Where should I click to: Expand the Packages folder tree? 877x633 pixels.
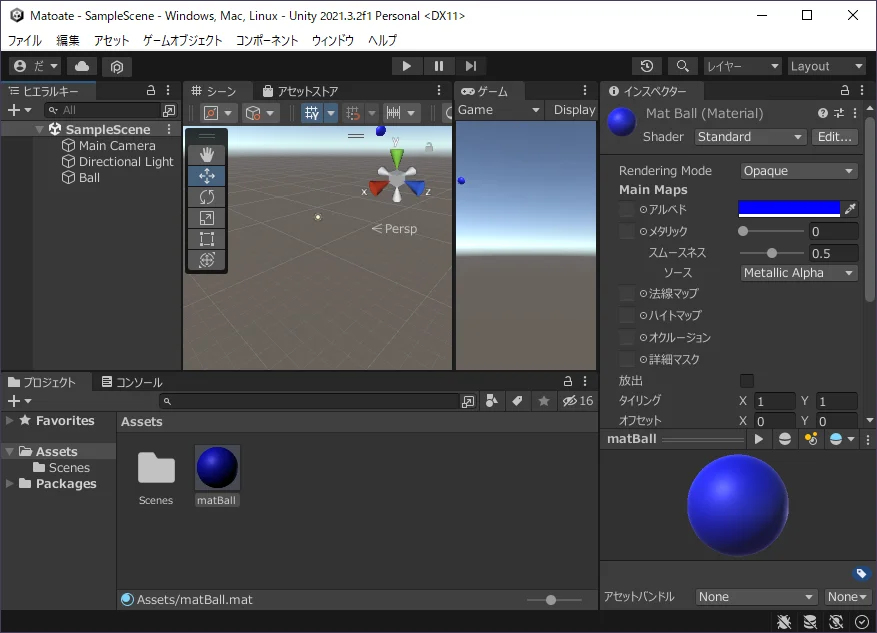[x=10, y=484]
